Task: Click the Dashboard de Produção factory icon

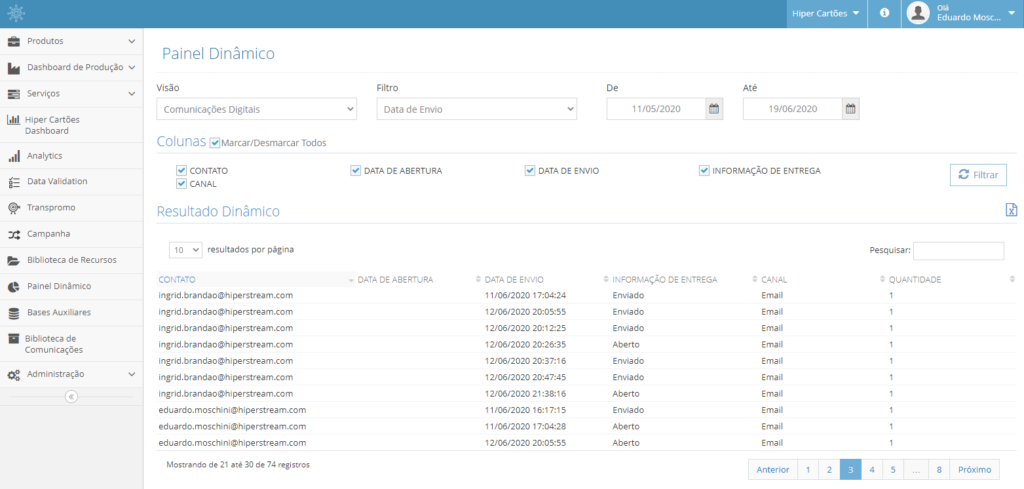Action: (14, 67)
